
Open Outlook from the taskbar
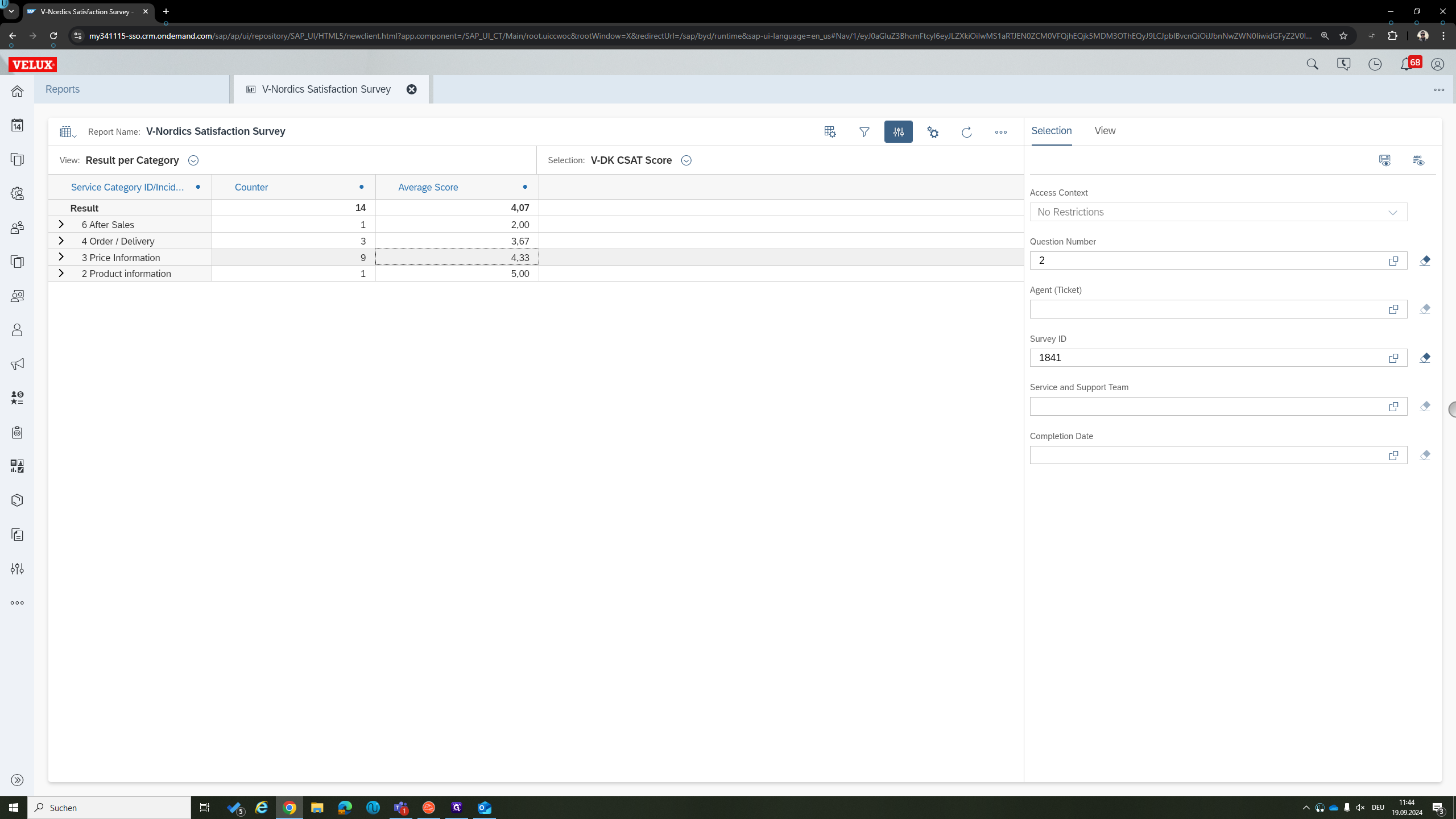[x=485, y=808]
